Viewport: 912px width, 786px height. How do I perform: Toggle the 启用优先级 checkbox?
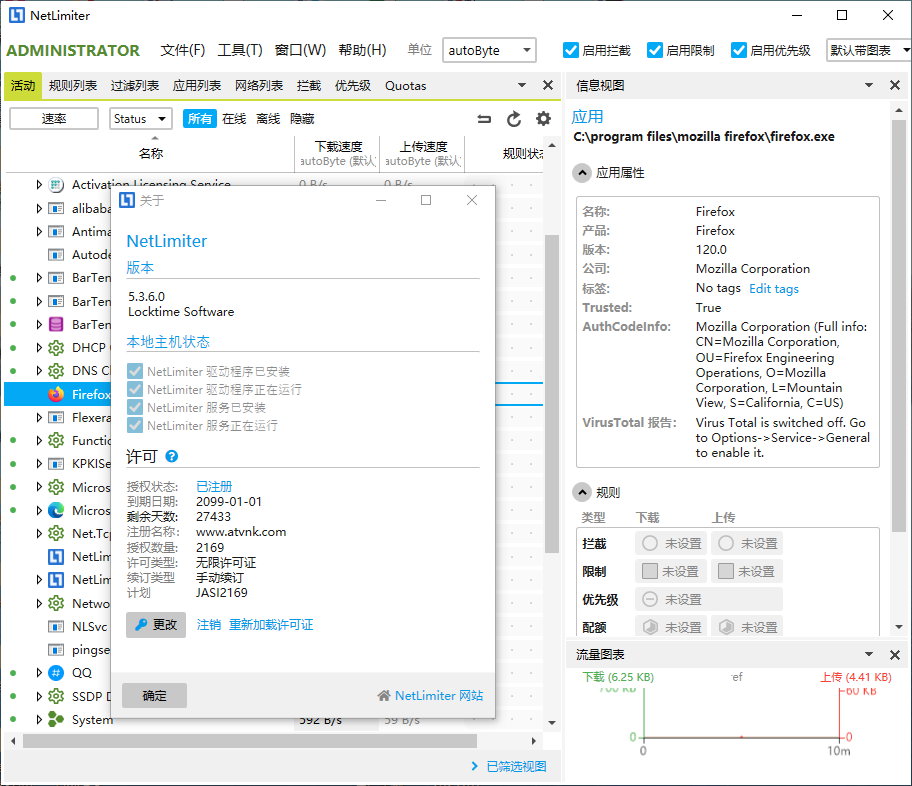(x=739, y=51)
